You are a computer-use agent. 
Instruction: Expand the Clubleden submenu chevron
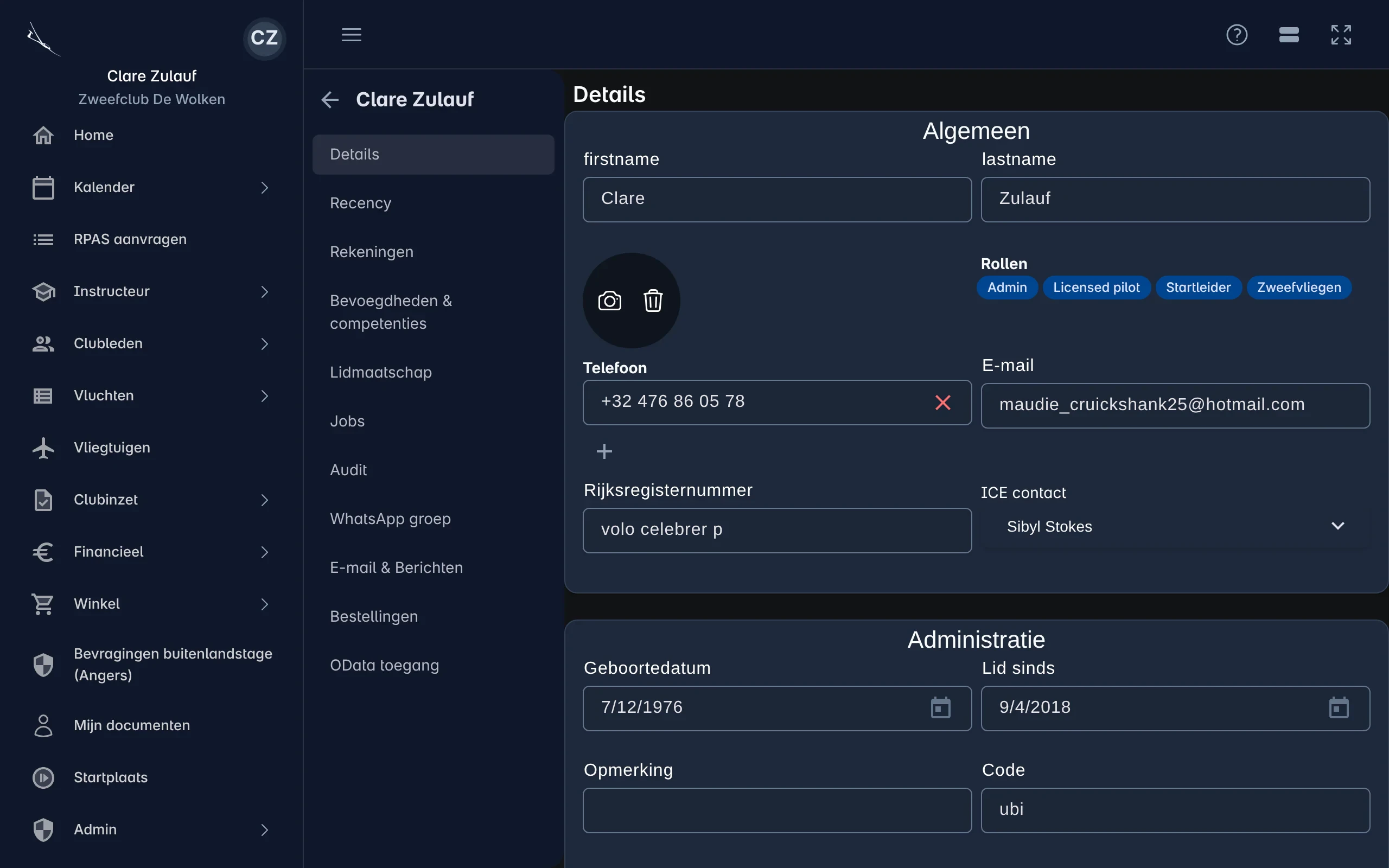point(265,344)
